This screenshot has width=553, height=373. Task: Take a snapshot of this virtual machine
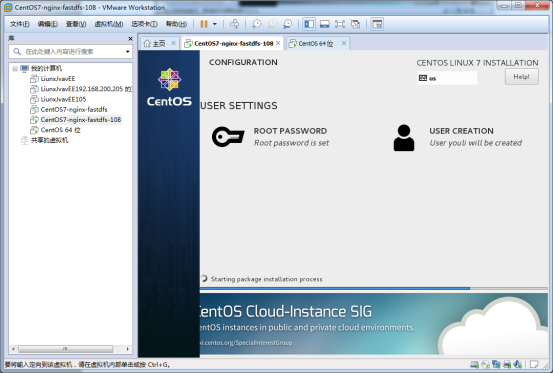[x=256, y=24]
